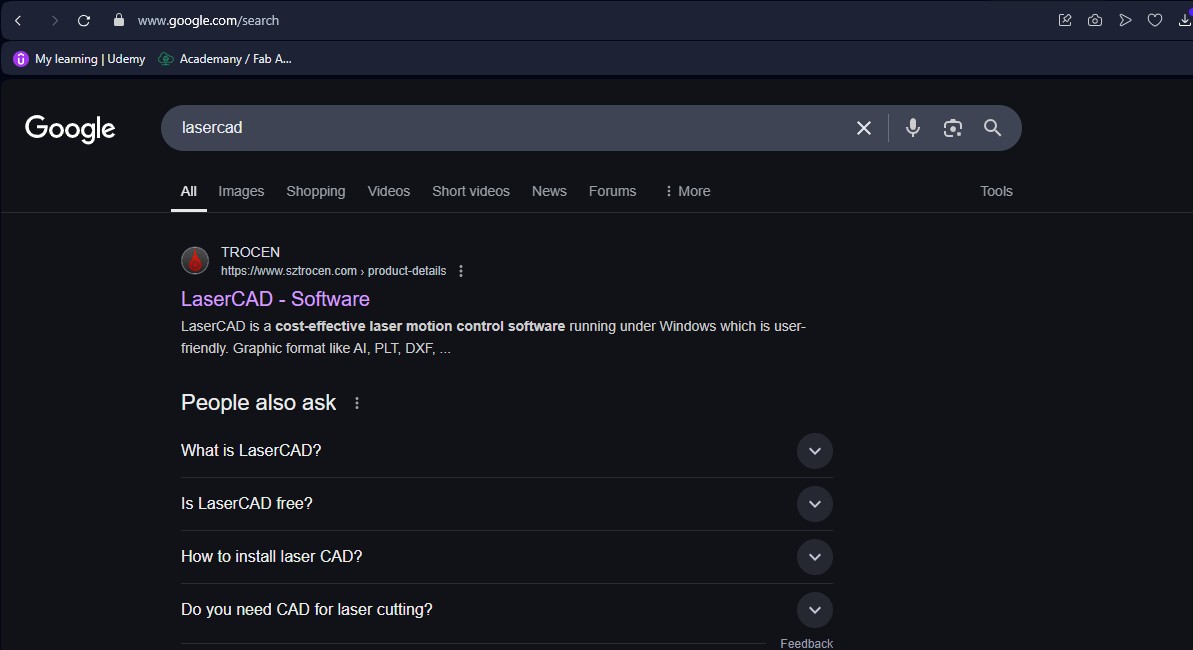The image size is (1193, 650).
Task: Expand the What is LaserCAD? question
Action: pos(507,451)
